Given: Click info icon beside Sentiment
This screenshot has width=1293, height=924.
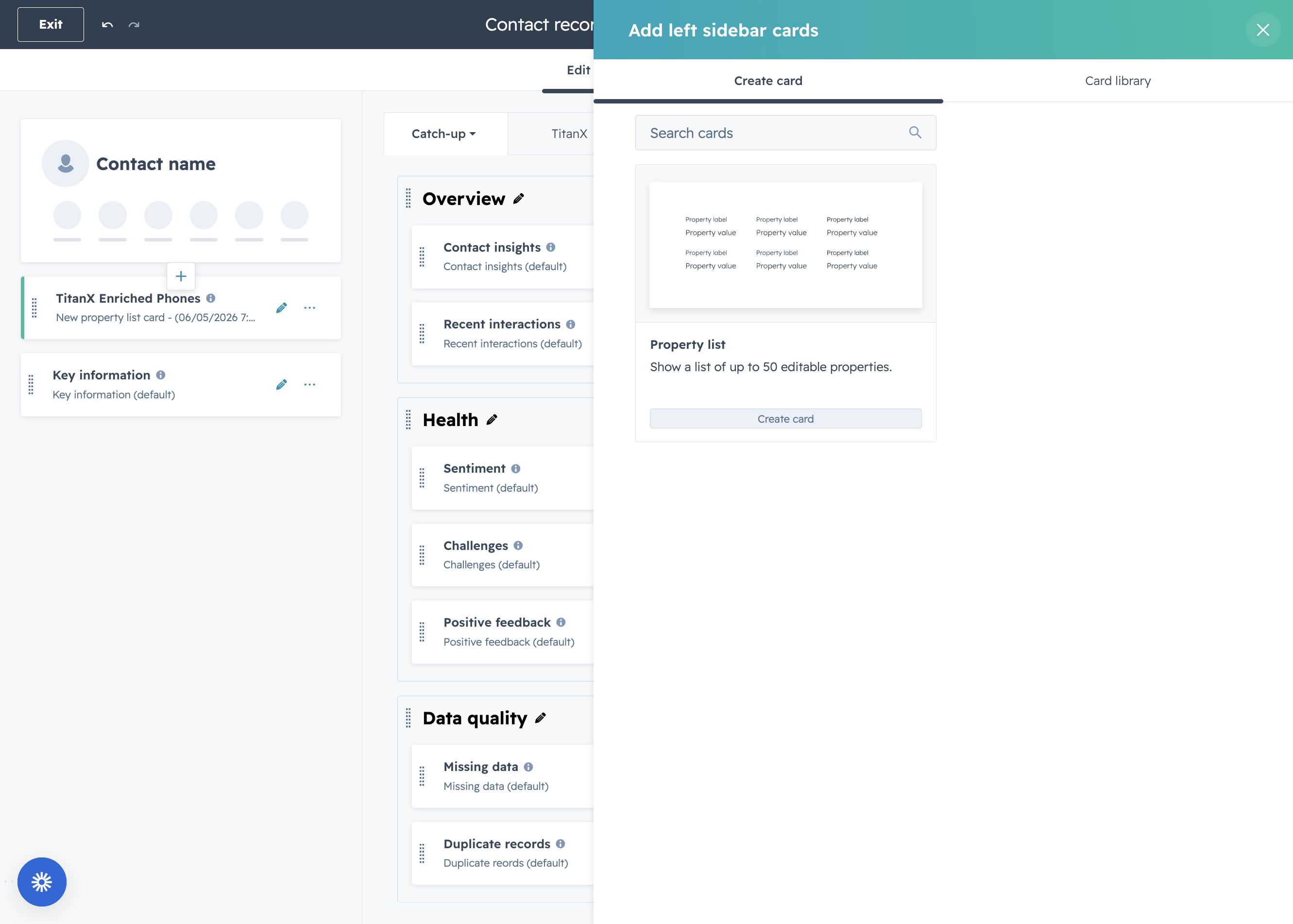Looking at the screenshot, I should (516, 469).
